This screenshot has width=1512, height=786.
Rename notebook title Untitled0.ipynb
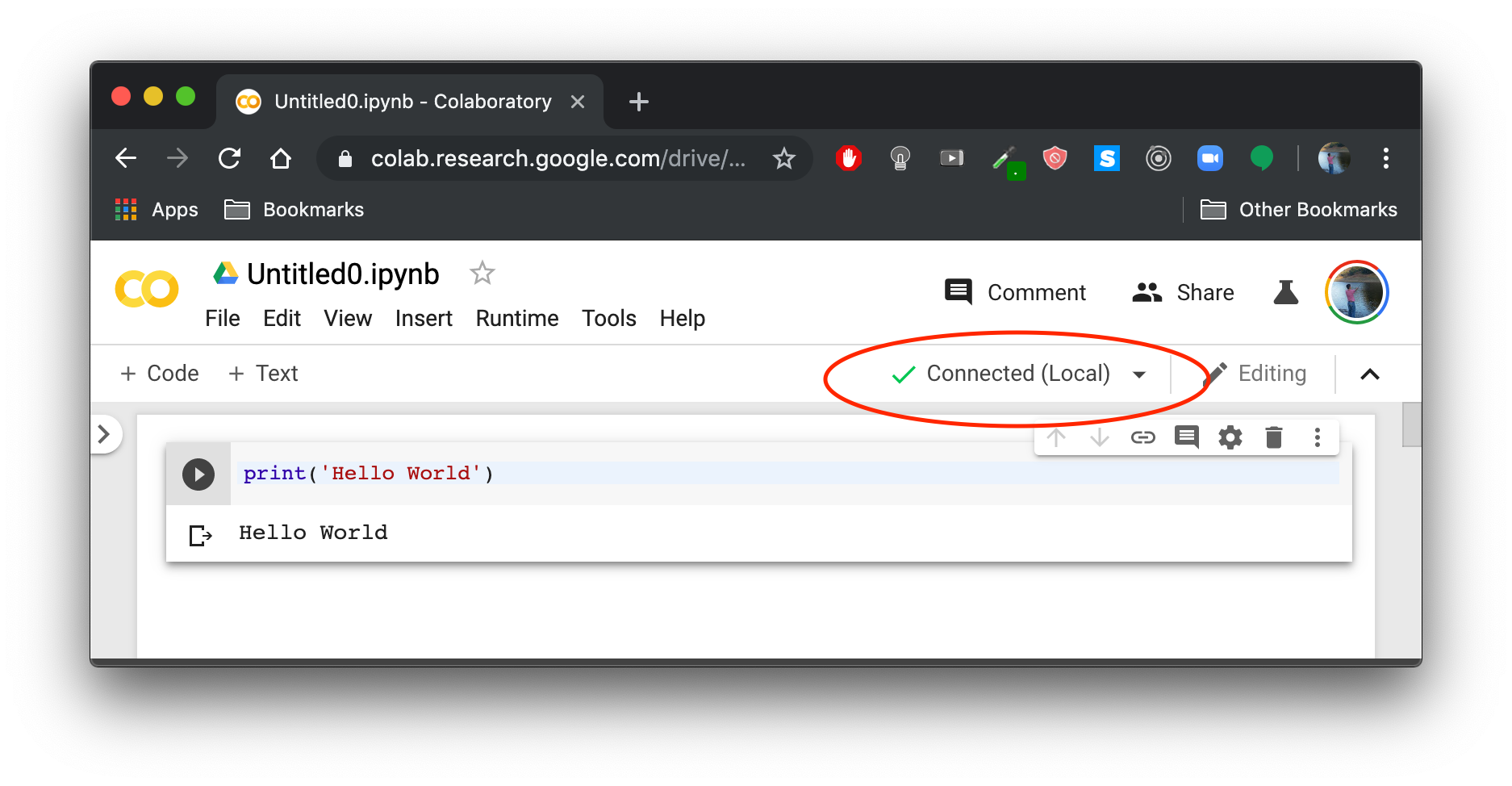pyautogui.click(x=343, y=274)
